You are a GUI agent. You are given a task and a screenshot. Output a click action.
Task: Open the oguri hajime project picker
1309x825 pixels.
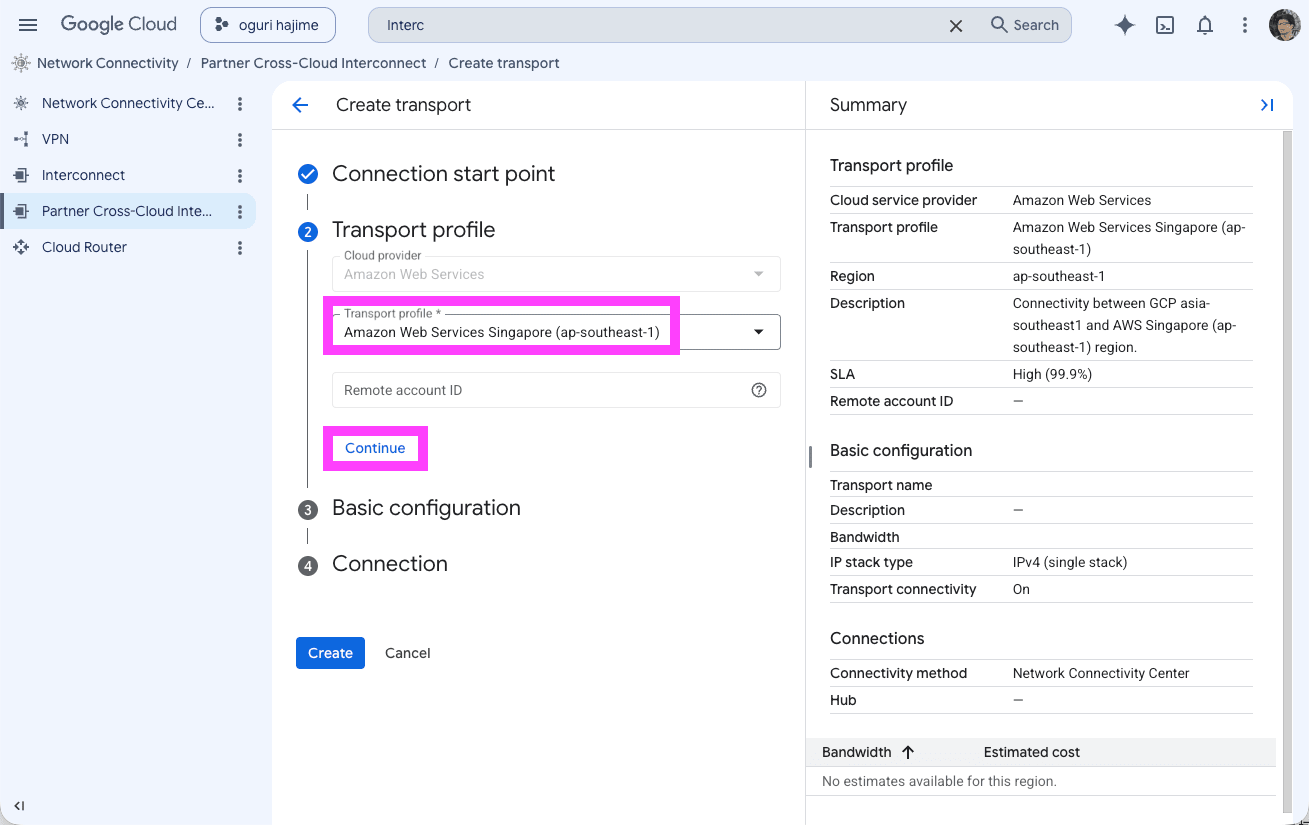(268, 25)
